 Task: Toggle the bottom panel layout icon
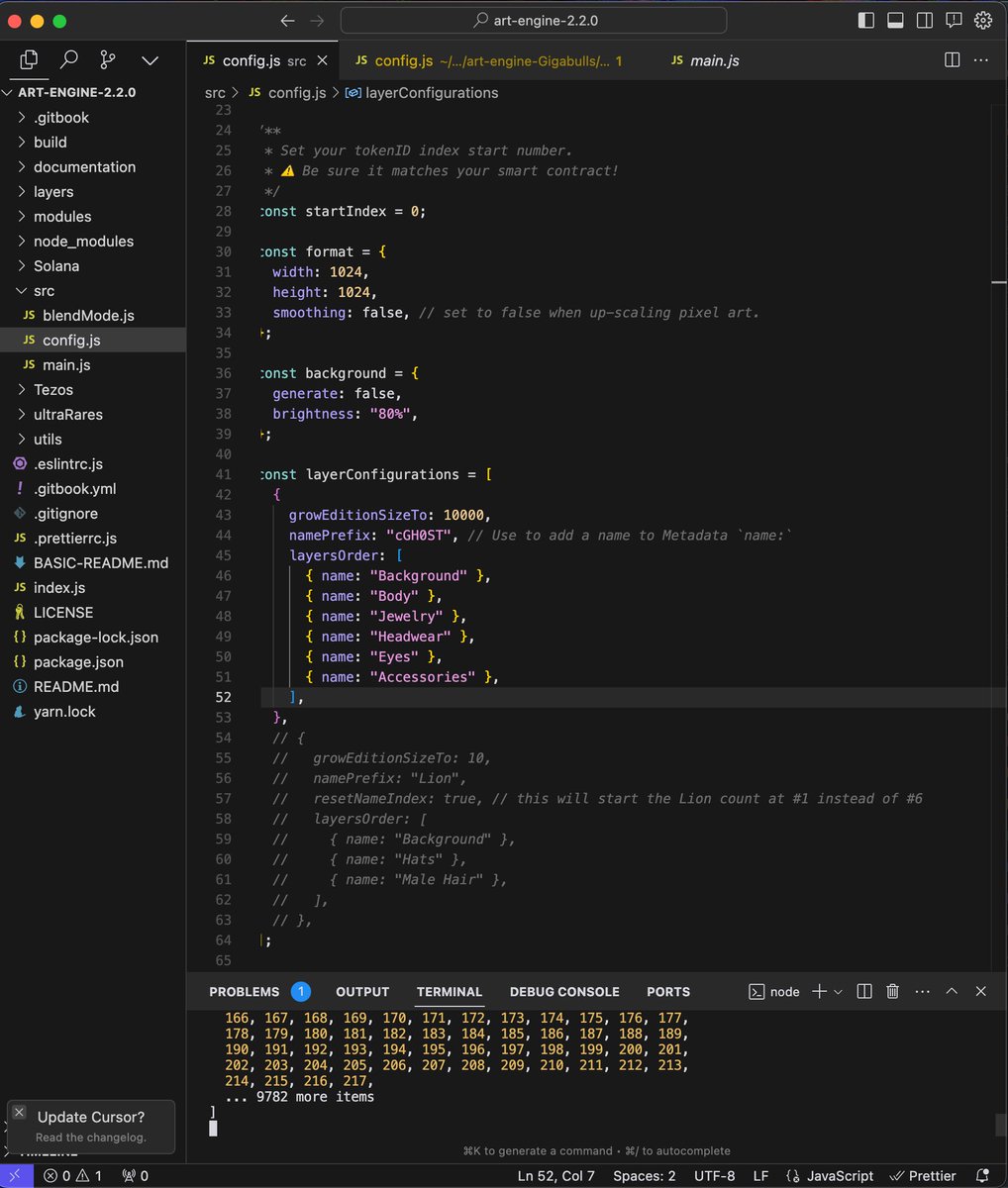[x=895, y=20]
